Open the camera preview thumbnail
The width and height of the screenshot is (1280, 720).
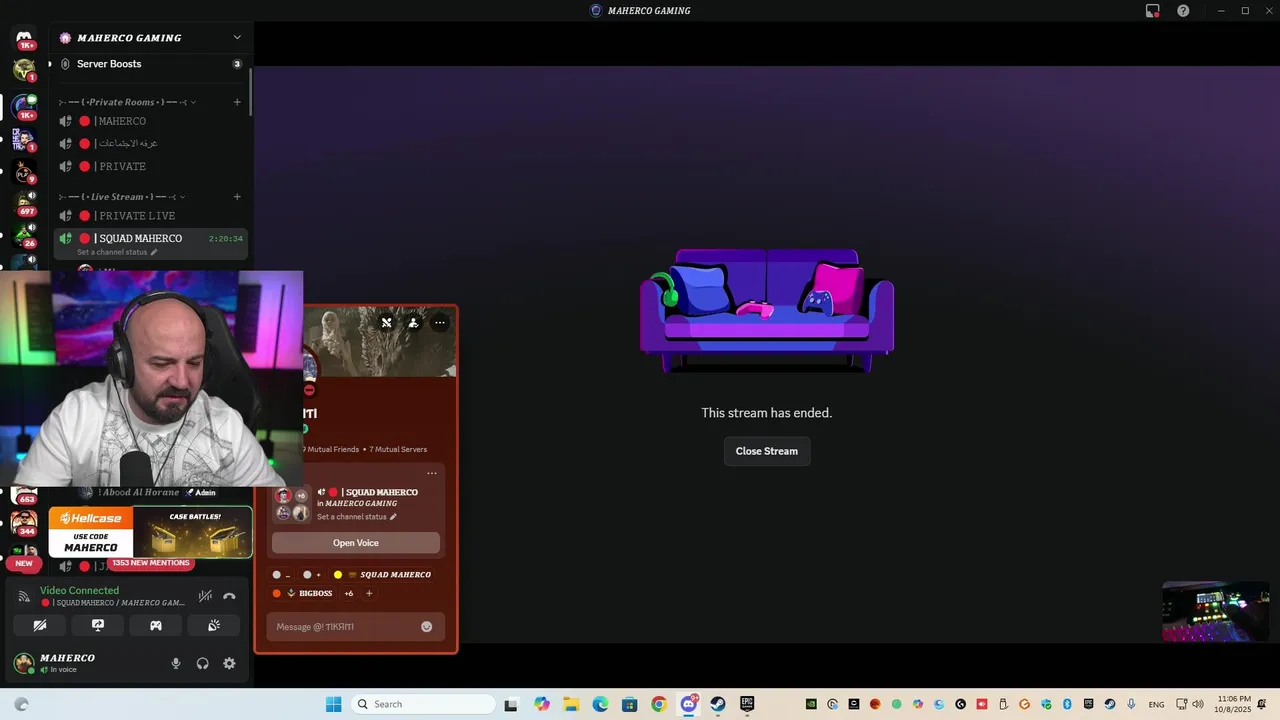tap(1215, 611)
